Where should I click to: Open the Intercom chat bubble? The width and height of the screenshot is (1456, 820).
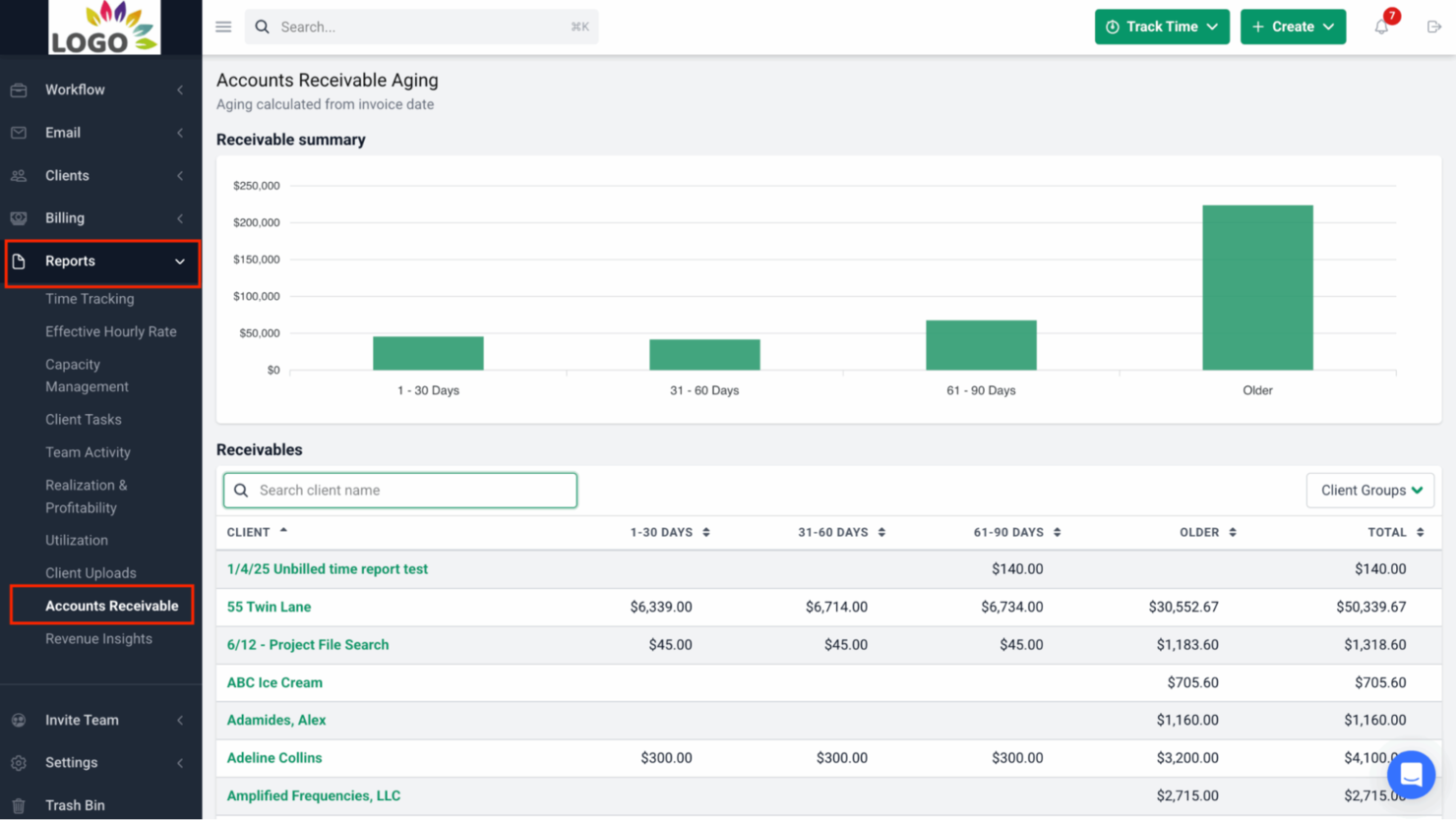click(1412, 775)
